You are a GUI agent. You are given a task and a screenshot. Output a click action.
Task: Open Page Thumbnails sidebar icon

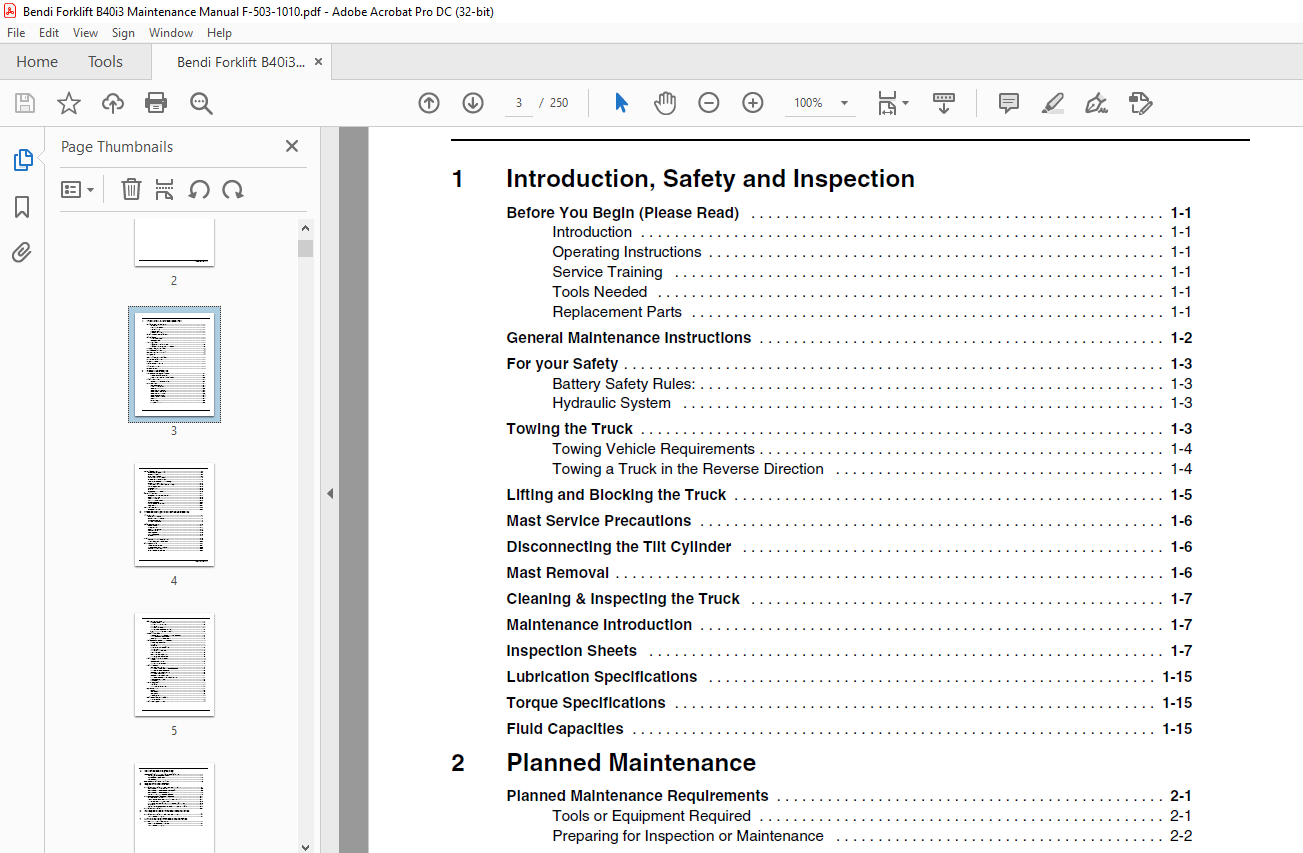coord(22,160)
